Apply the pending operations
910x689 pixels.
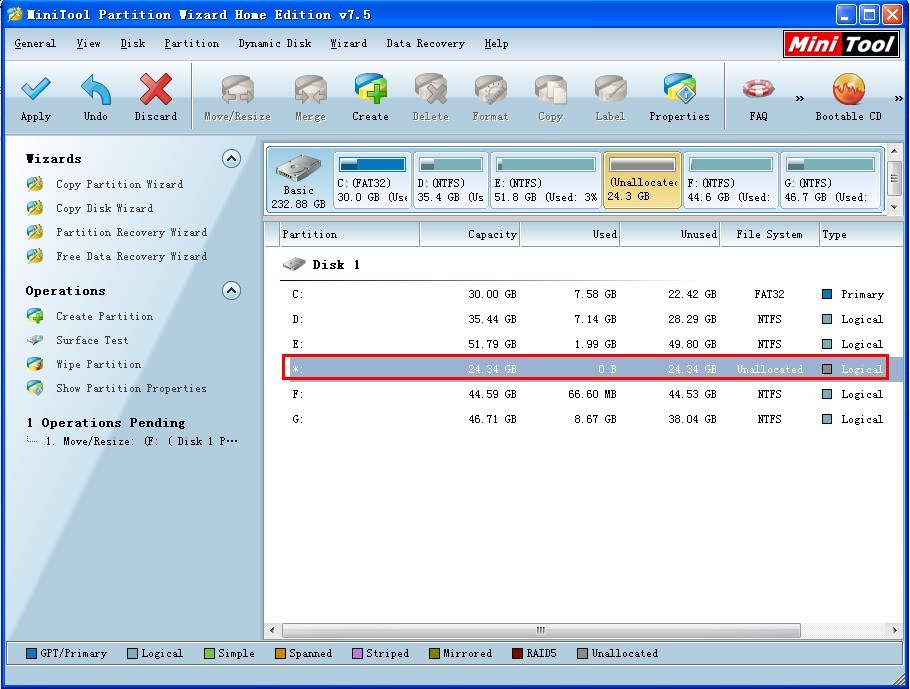[x=36, y=98]
